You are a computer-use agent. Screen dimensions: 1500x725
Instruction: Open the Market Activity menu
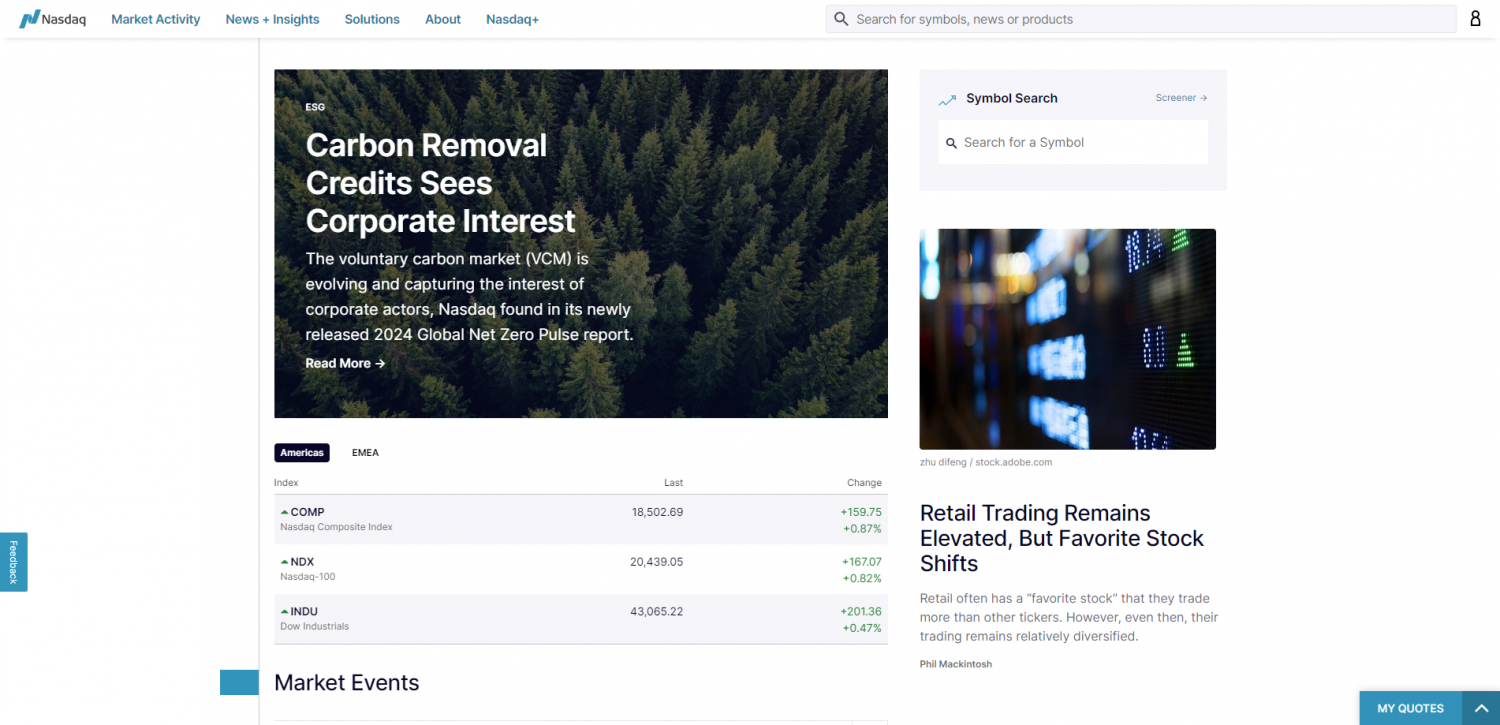click(156, 19)
